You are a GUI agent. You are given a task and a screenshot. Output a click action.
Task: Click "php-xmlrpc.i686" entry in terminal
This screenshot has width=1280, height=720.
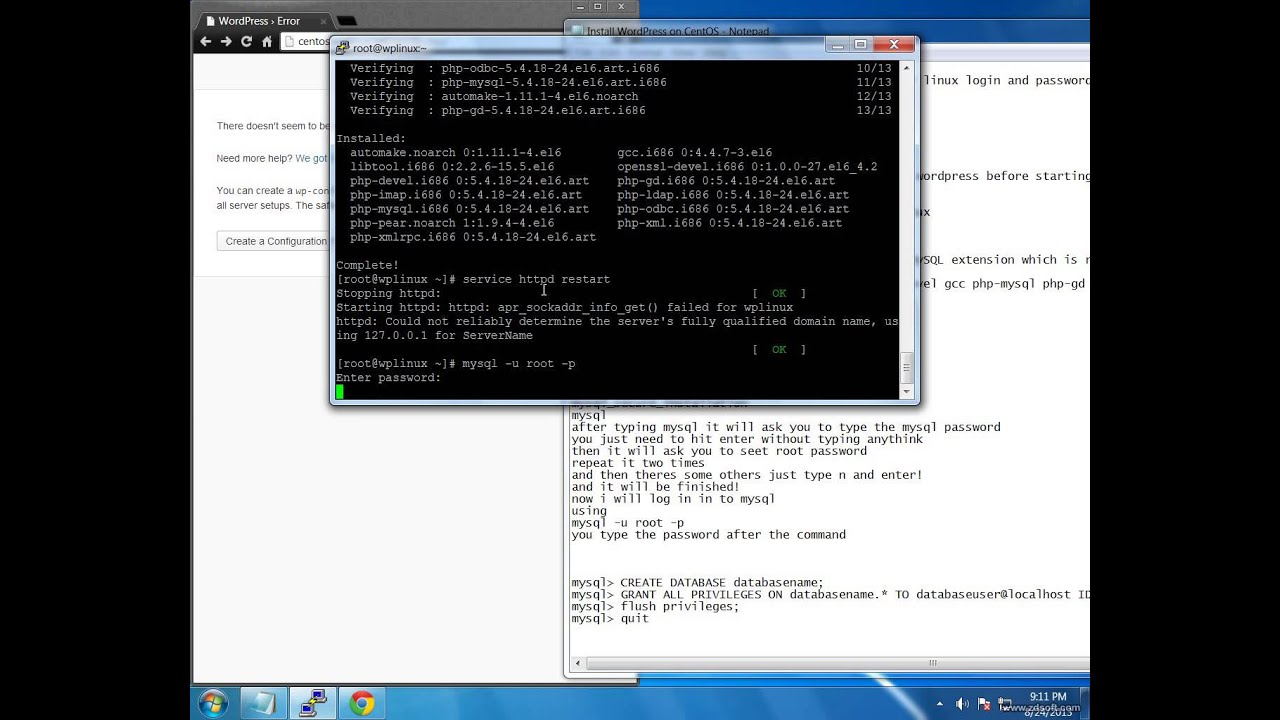point(473,237)
